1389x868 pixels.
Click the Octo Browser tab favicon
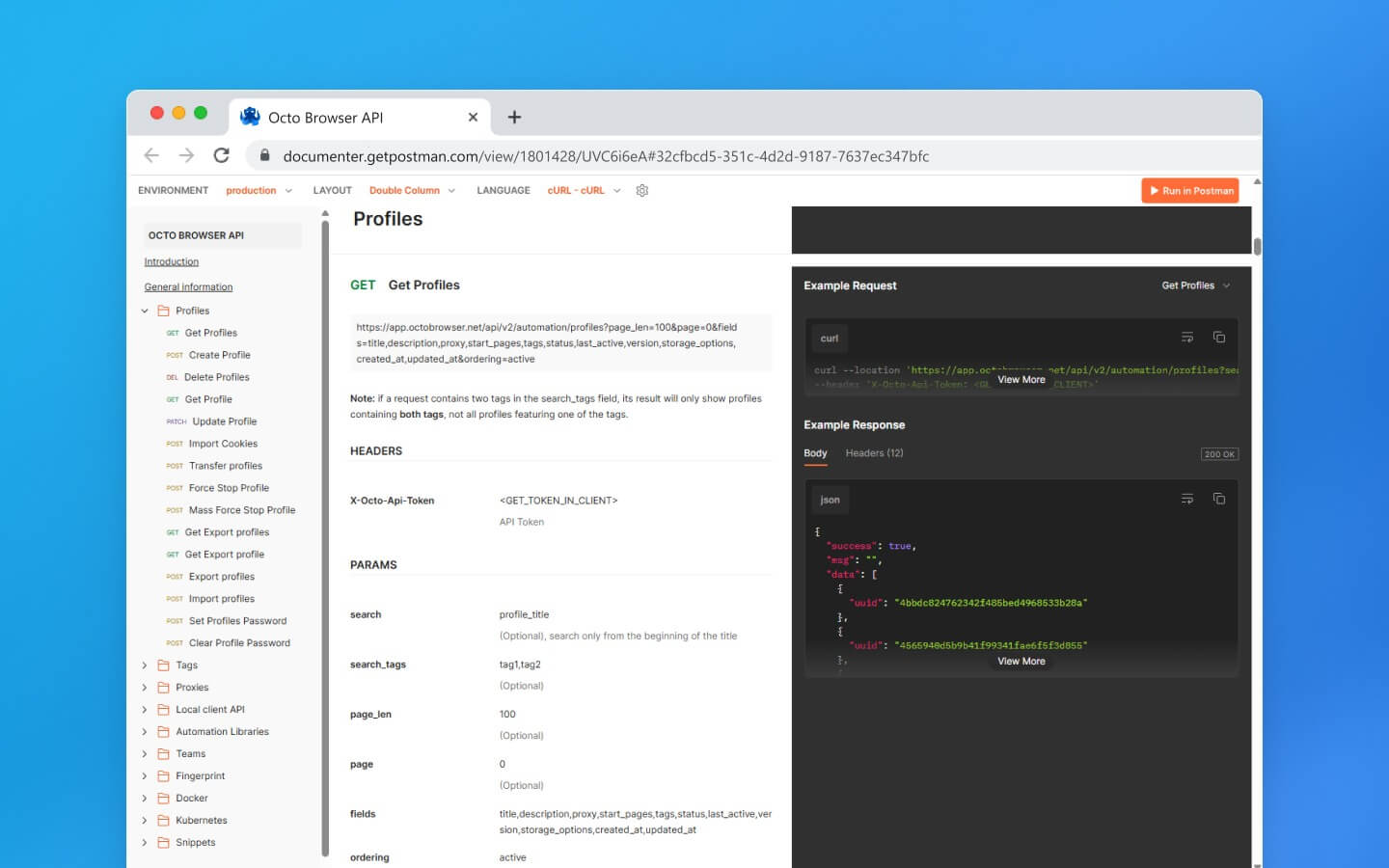(x=250, y=117)
